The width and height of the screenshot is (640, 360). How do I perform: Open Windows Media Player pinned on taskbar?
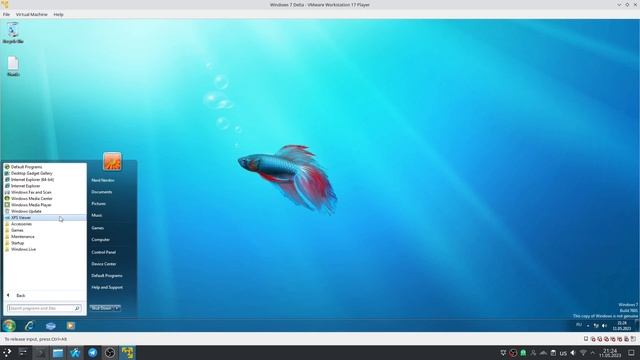(x=71, y=326)
